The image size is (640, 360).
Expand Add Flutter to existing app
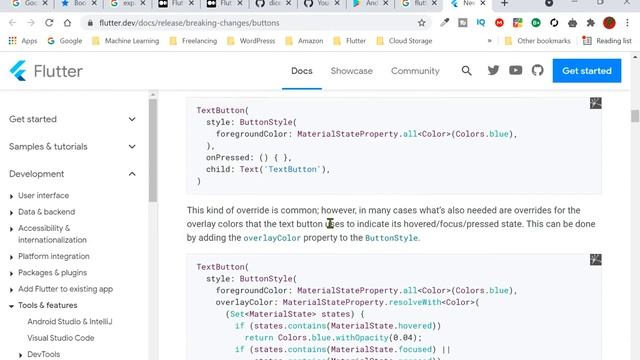[x=11, y=290]
